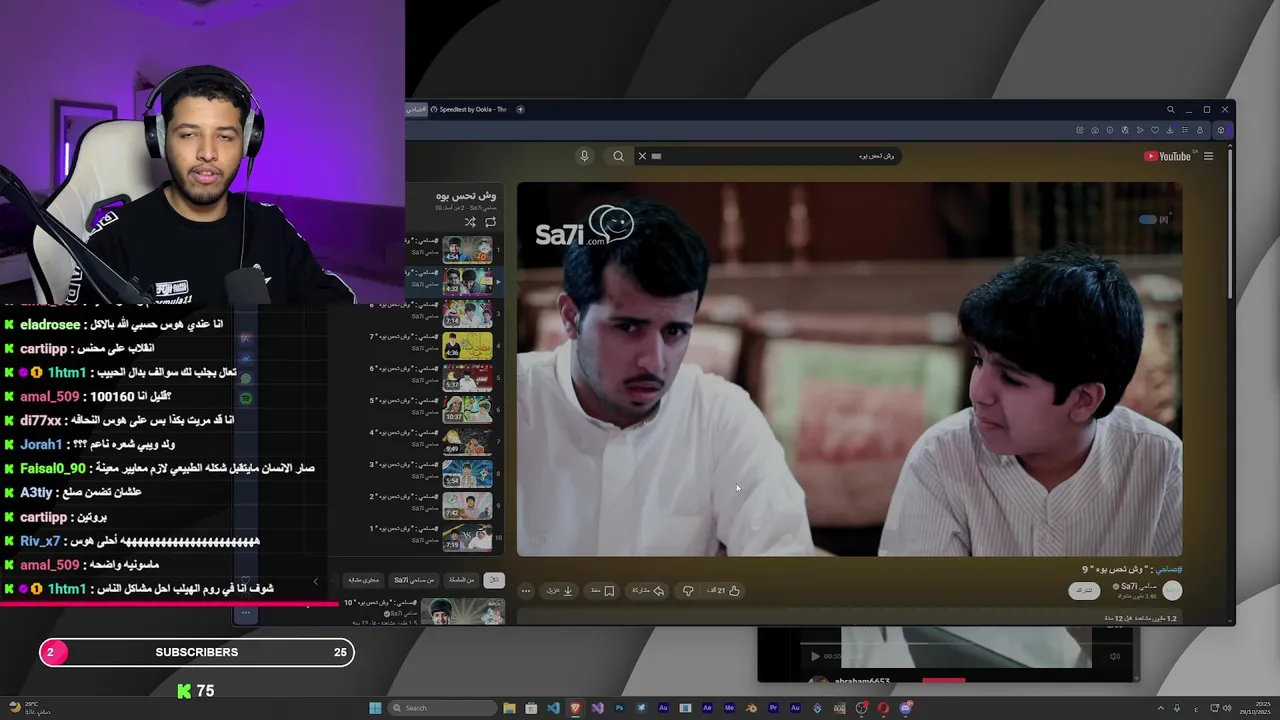Select the 'من السلسلة' filter chip
Viewport: 1280px width, 720px height.
[462, 580]
